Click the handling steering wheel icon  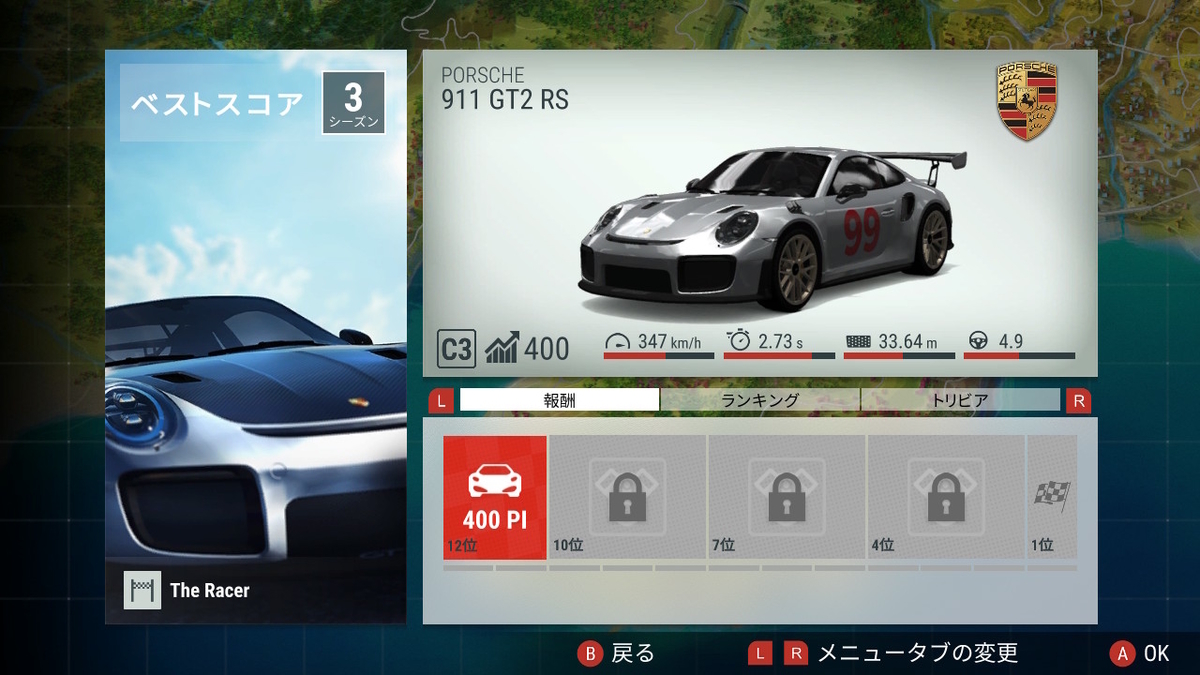978,341
